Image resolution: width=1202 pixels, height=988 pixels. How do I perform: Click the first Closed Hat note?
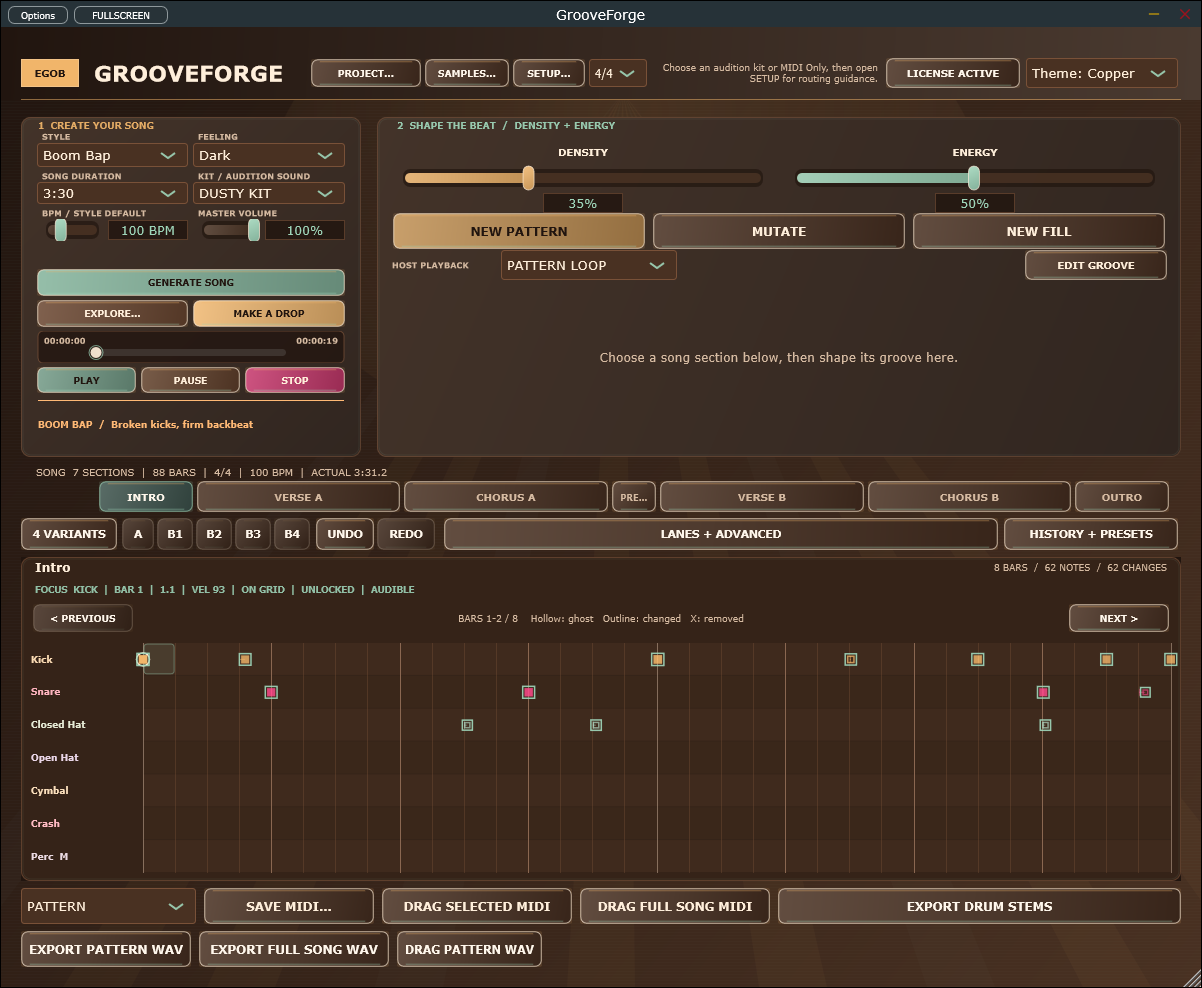(x=467, y=725)
